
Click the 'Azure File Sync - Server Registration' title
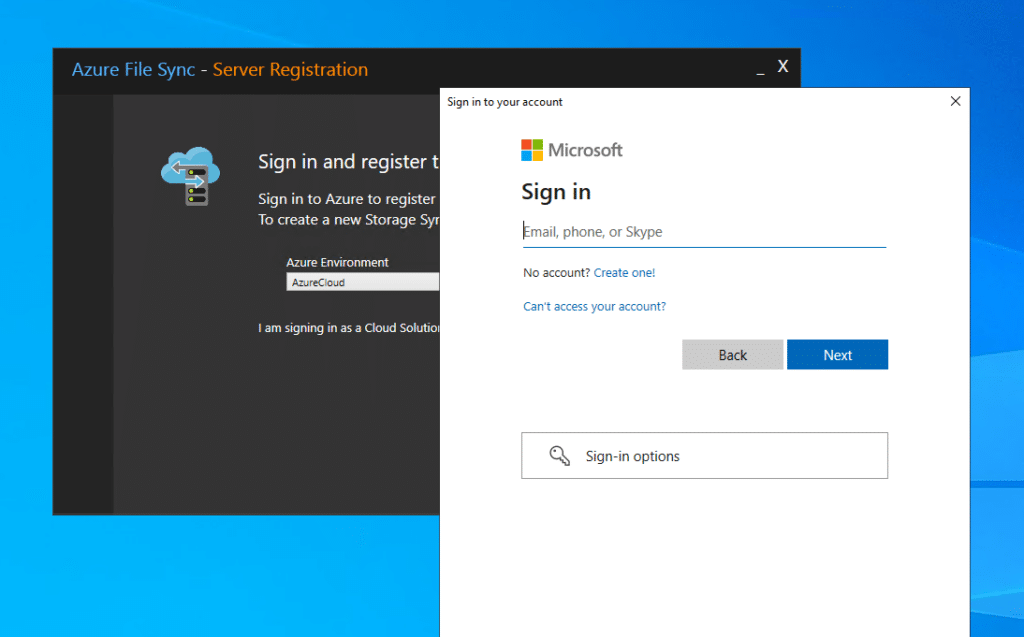click(x=220, y=70)
